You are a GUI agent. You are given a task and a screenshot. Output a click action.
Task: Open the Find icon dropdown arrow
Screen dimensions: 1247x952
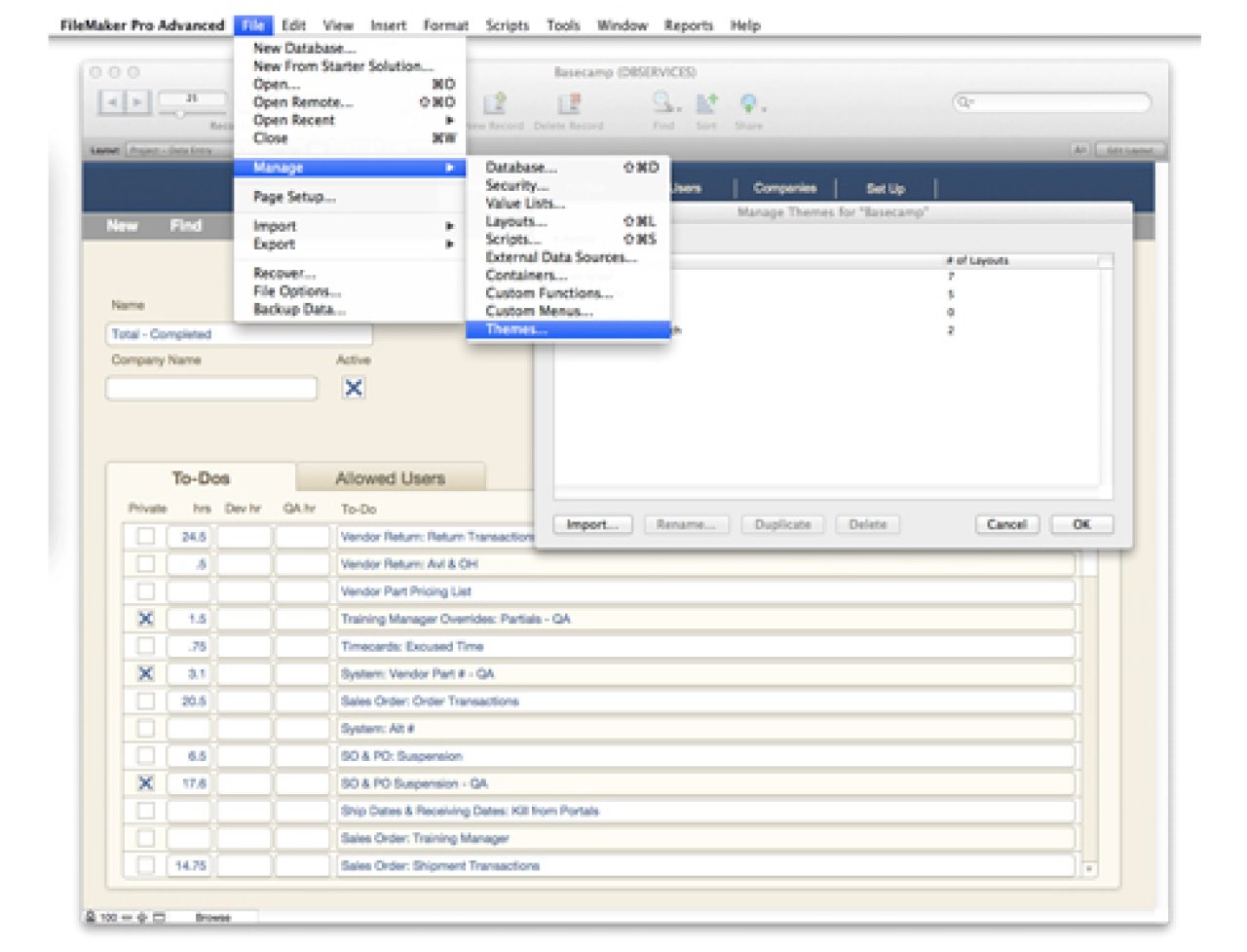click(x=678, y=107)
